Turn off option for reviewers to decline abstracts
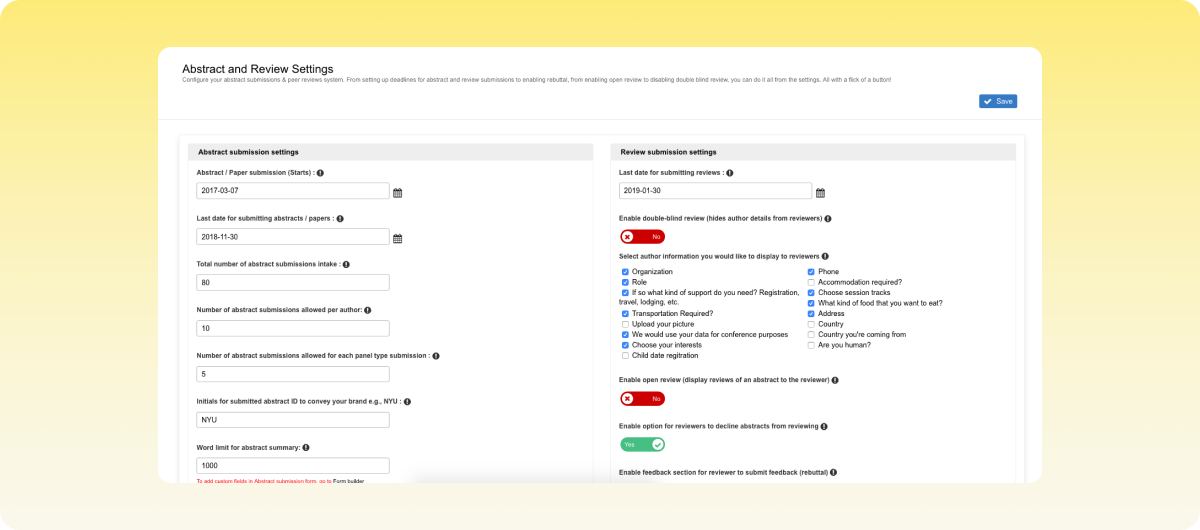 [x=642, y=445]
